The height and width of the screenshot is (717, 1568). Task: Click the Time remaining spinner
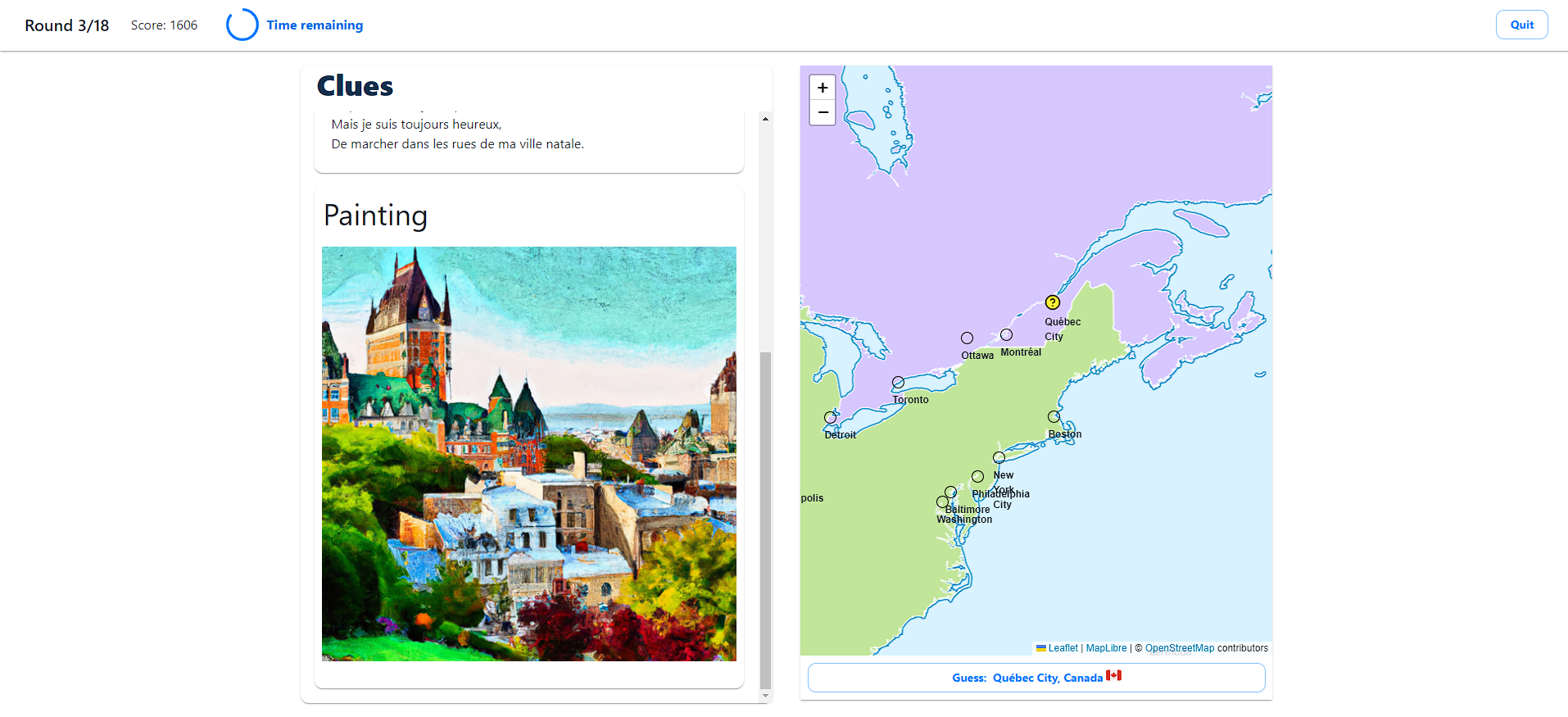[242, 25]
